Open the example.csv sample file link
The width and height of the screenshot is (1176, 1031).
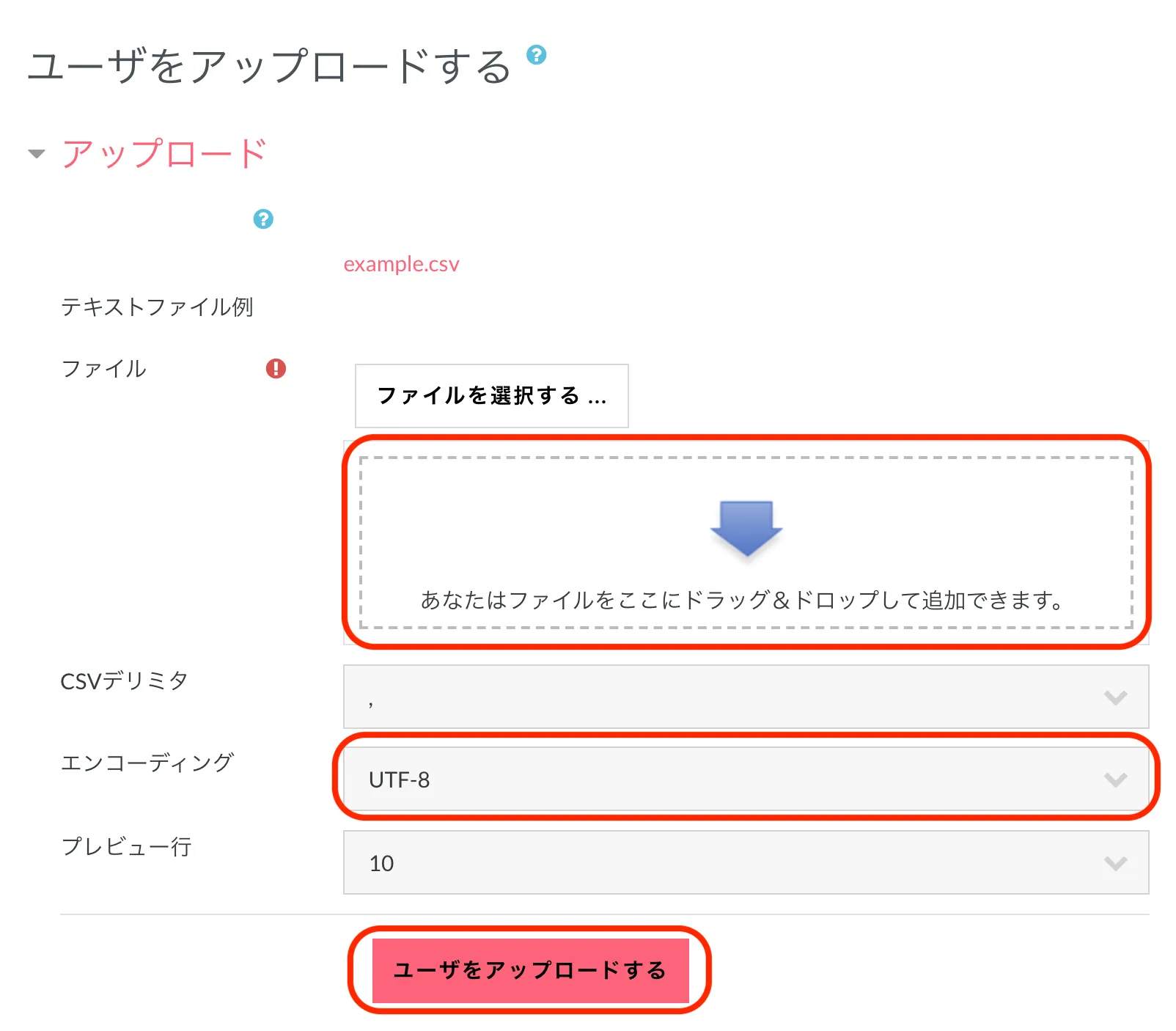(x=401, y=264)
